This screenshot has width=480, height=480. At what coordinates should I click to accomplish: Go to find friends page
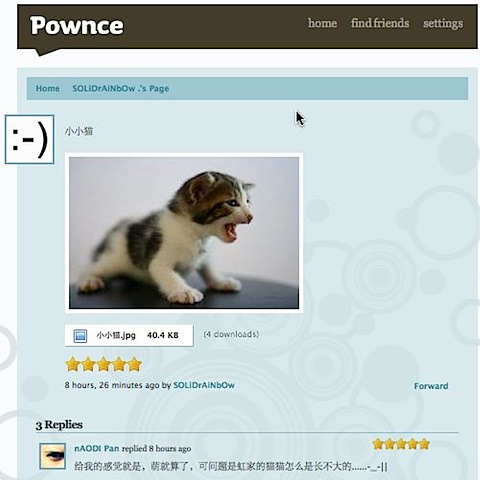[x=380, y=23]
